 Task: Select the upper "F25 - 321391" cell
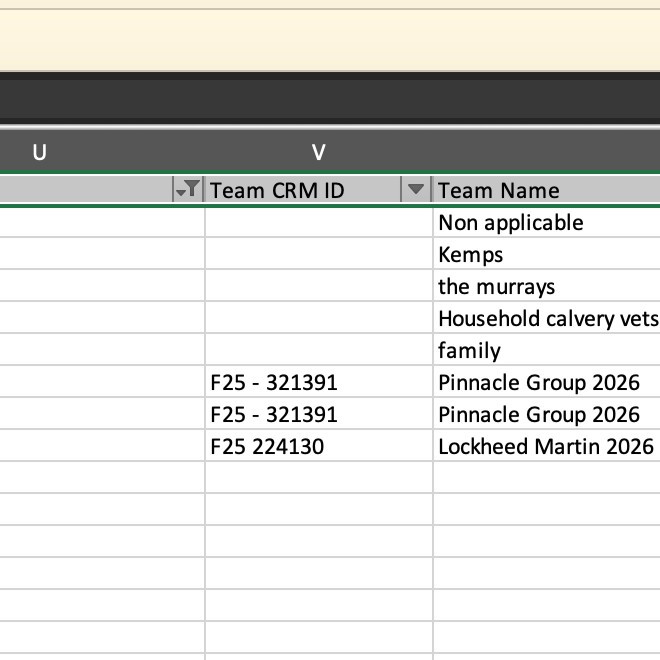[x=318, y=382]
